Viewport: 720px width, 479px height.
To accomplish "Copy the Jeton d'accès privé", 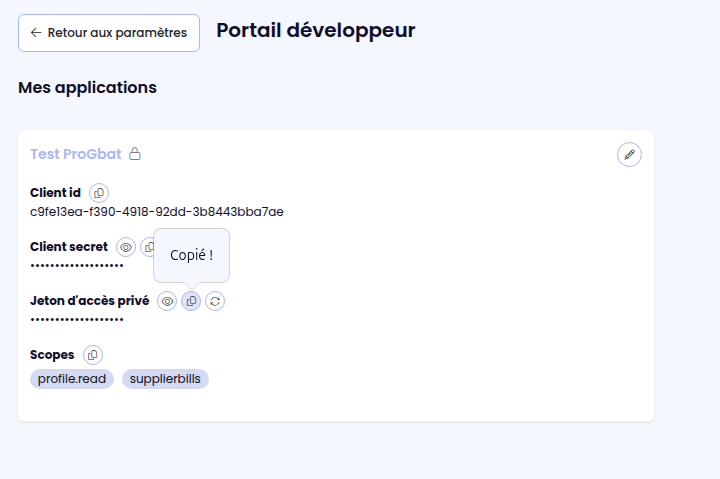I will [191, 301].
